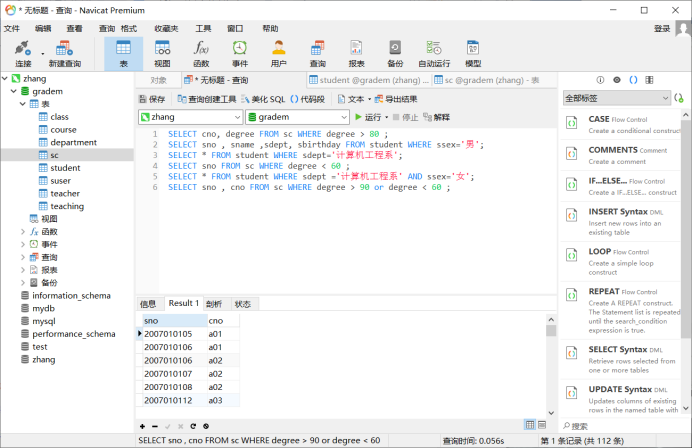Expand the 查询 tree node

(x=23, y=257)
